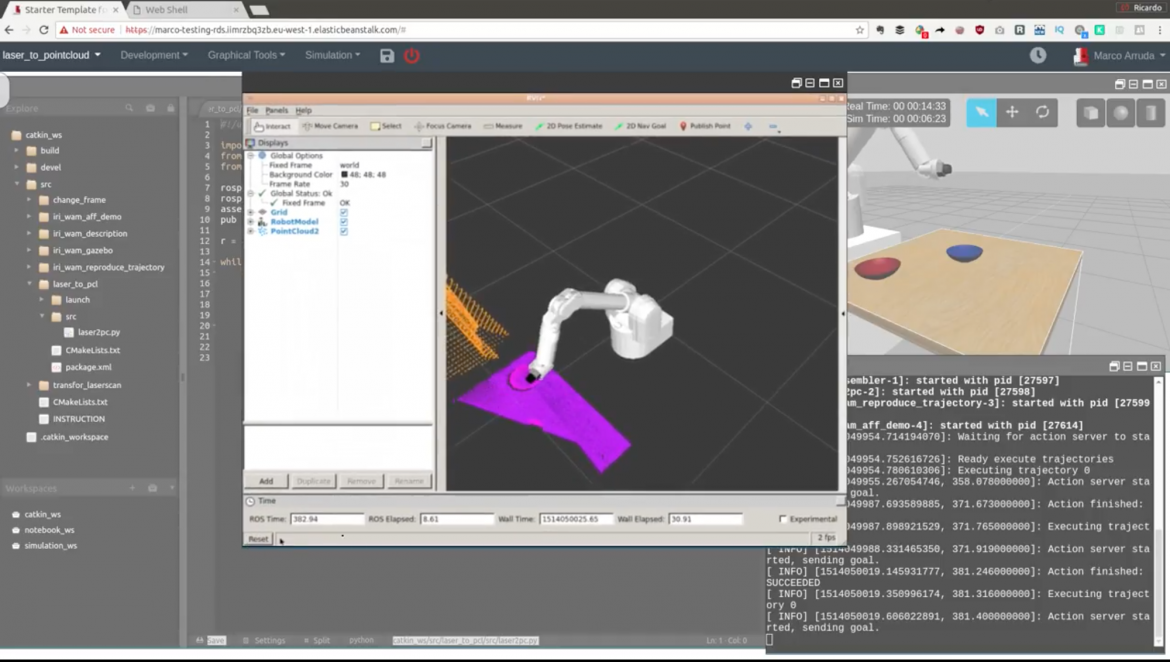The height and width of the screenshot is (662, 1170).
Task: Select the 2D Nav Goal tool
Action: coord(640,126)
